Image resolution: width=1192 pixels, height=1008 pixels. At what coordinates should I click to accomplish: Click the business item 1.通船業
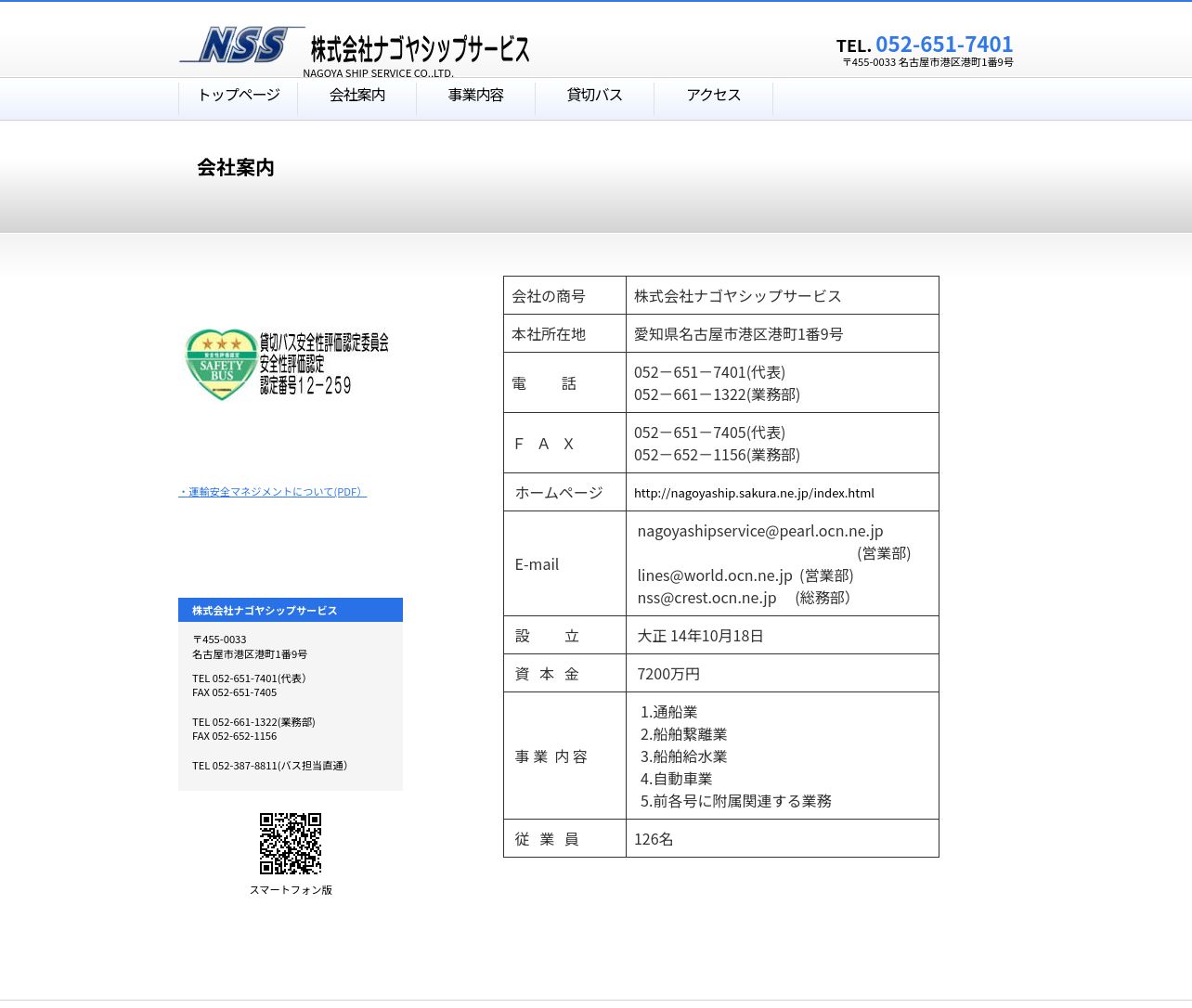(668, 712)
